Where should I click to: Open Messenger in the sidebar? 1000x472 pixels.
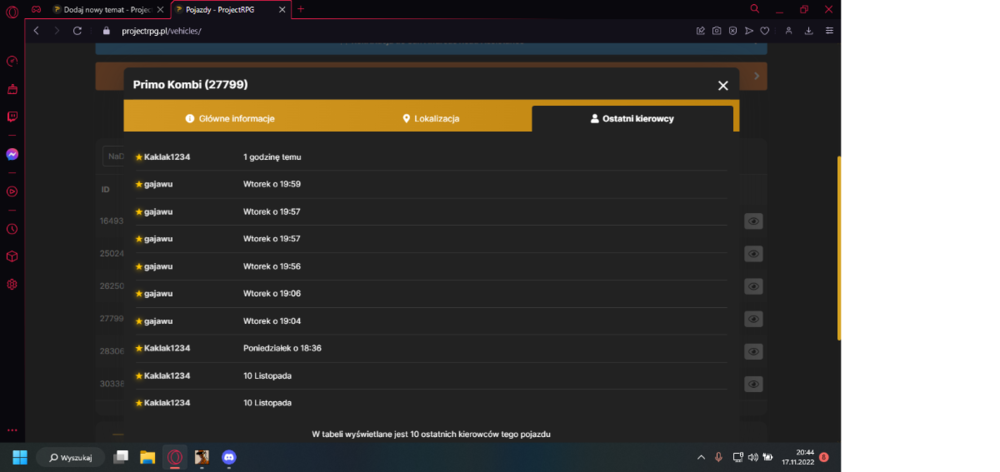coord(11,154)
